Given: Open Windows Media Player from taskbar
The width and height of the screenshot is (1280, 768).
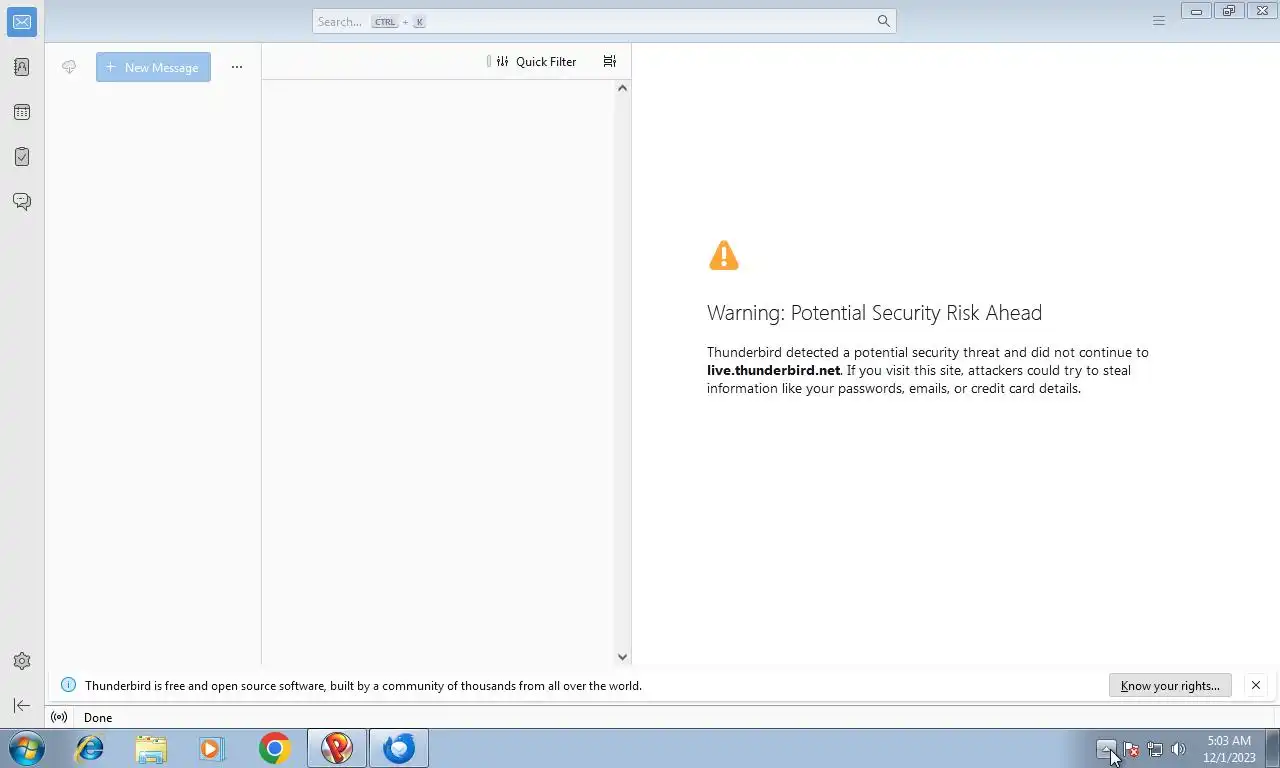Looking at the screenshot, I should tap(212, 748).
